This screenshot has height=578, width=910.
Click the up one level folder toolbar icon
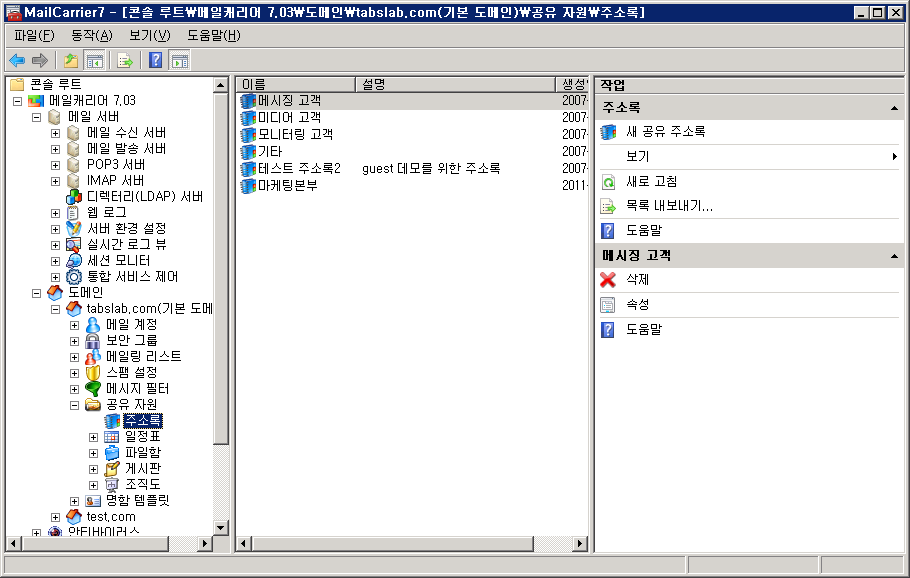[71, 60]
